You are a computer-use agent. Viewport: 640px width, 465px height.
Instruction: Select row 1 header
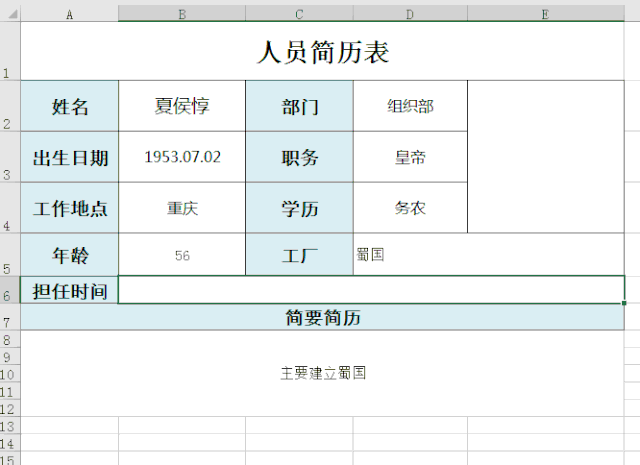click(10, 51)
